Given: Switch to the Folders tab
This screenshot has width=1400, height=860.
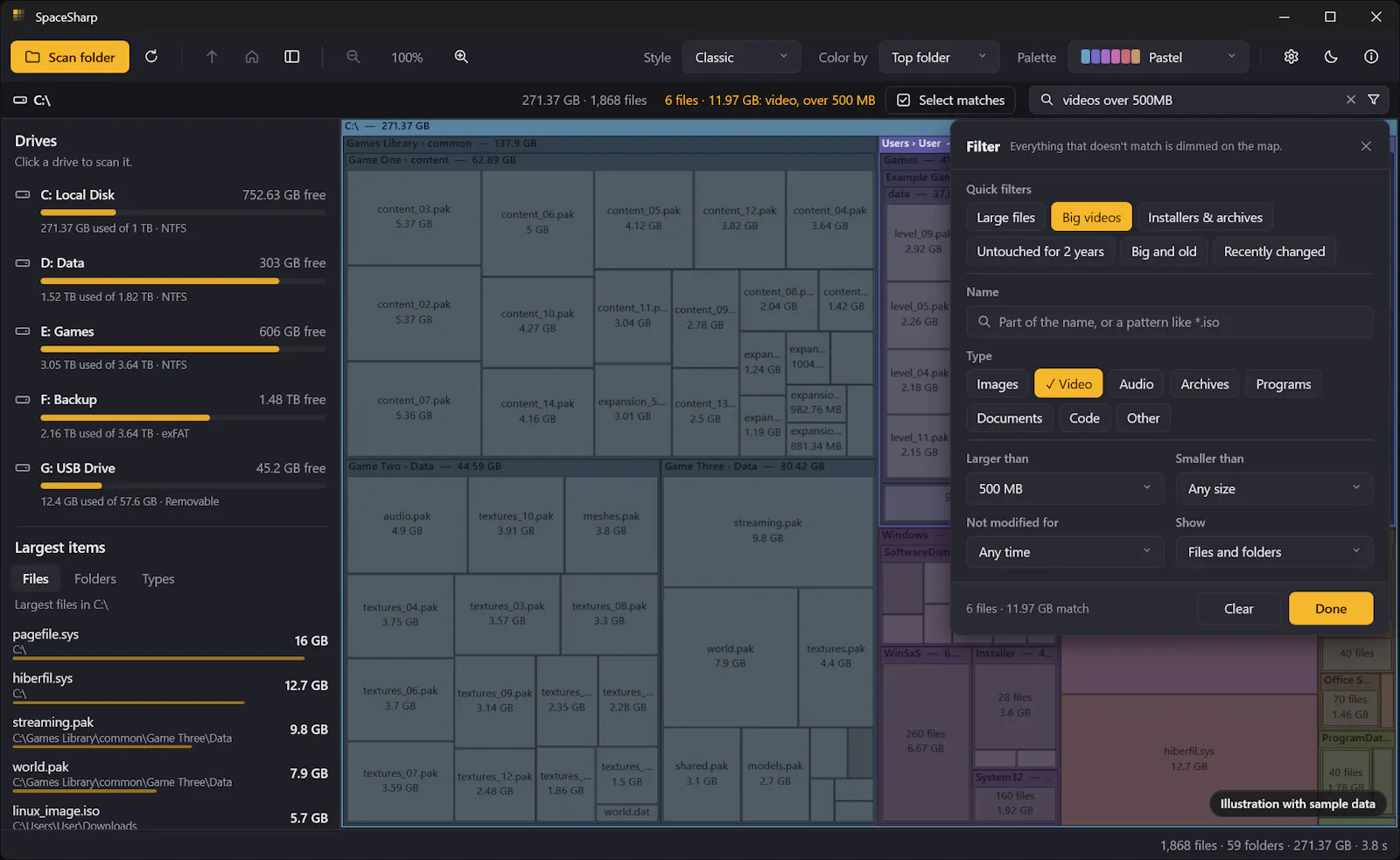Looking at the screenshot, I should click(95, 578).
